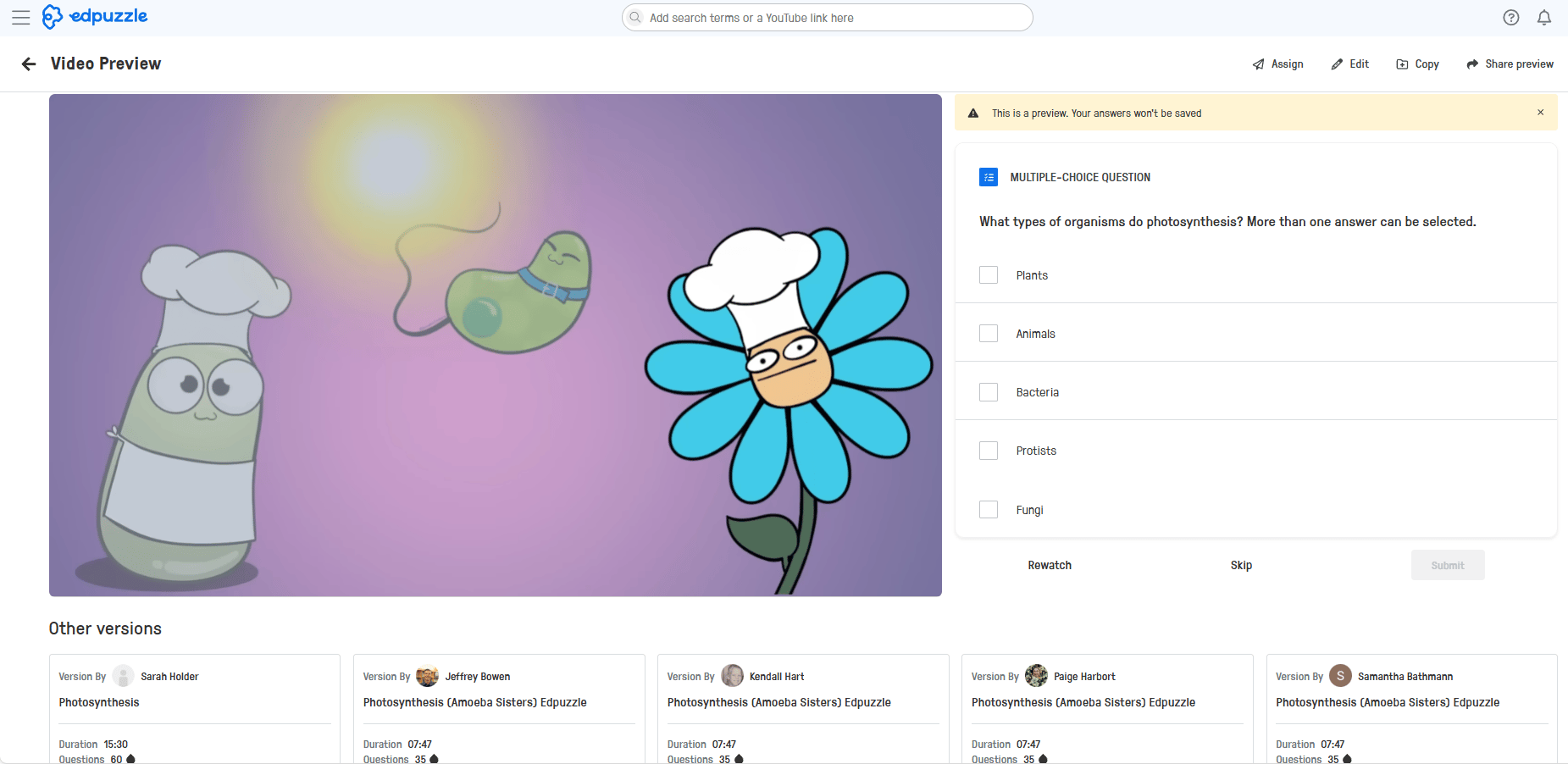
Task: Select the Bacteria checkbox
Action: [988, 391]
